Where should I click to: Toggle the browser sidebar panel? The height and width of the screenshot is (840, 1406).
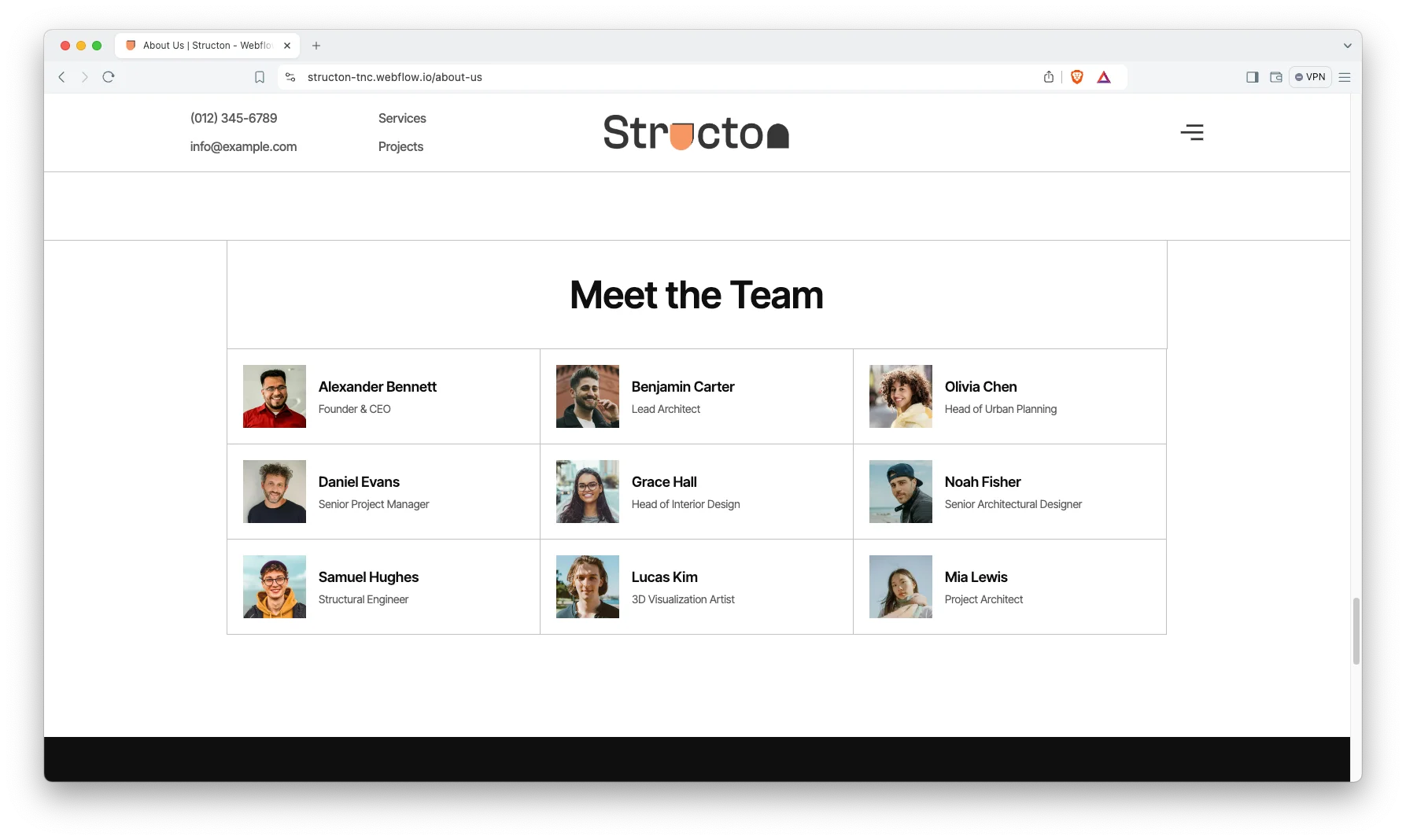(x=1252, y=77)
